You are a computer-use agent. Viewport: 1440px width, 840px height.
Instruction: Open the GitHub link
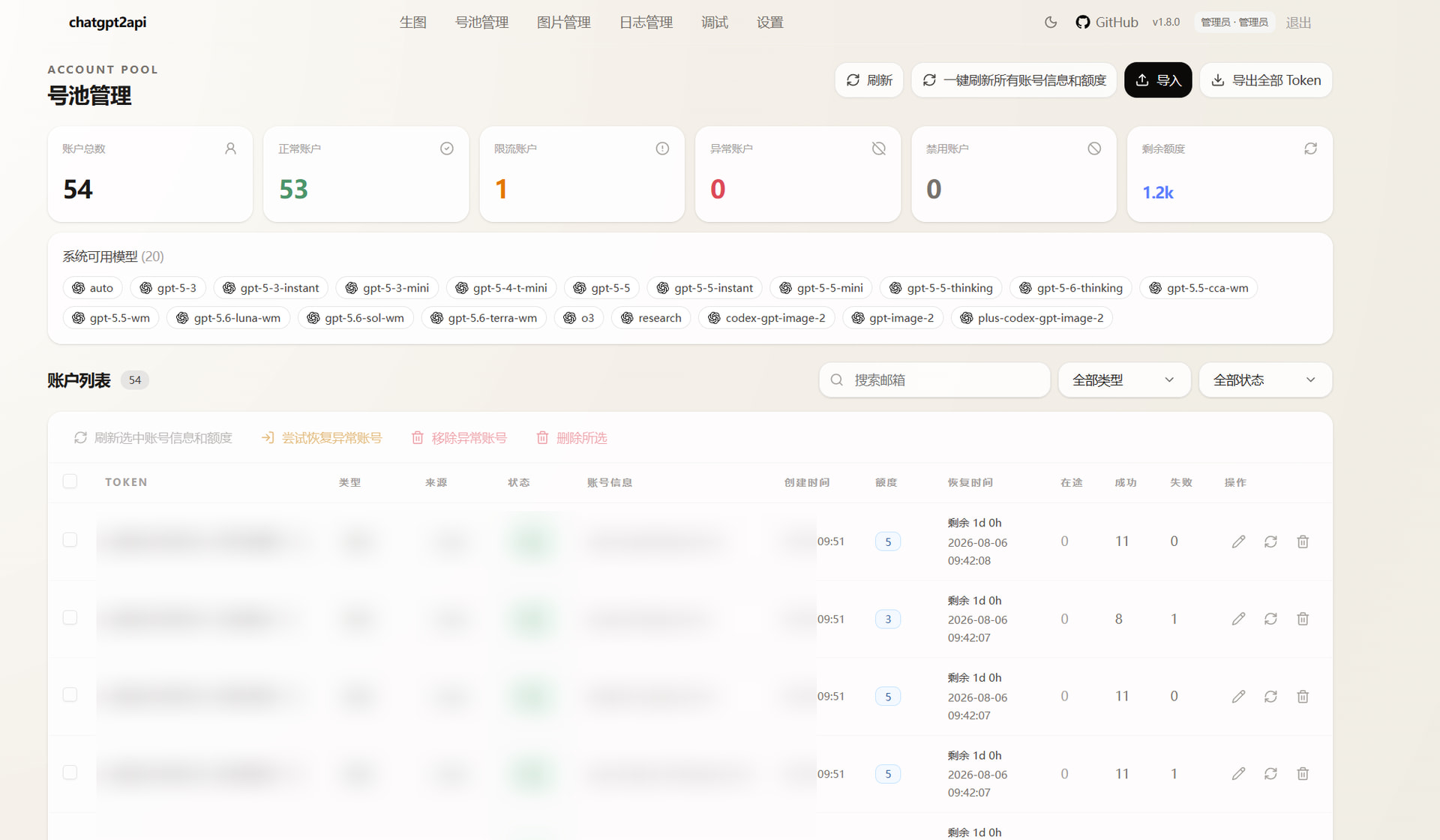click(1107, 22)
